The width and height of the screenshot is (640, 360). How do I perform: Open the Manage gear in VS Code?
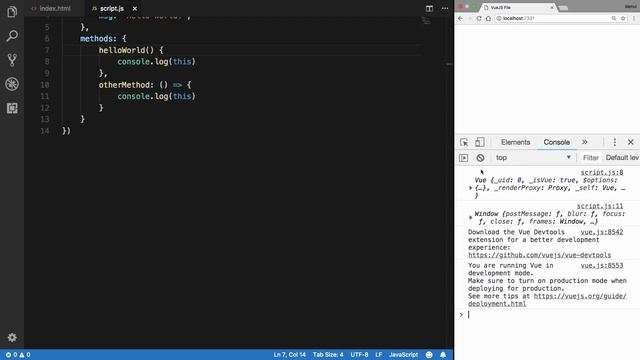[x=12, y=338]
